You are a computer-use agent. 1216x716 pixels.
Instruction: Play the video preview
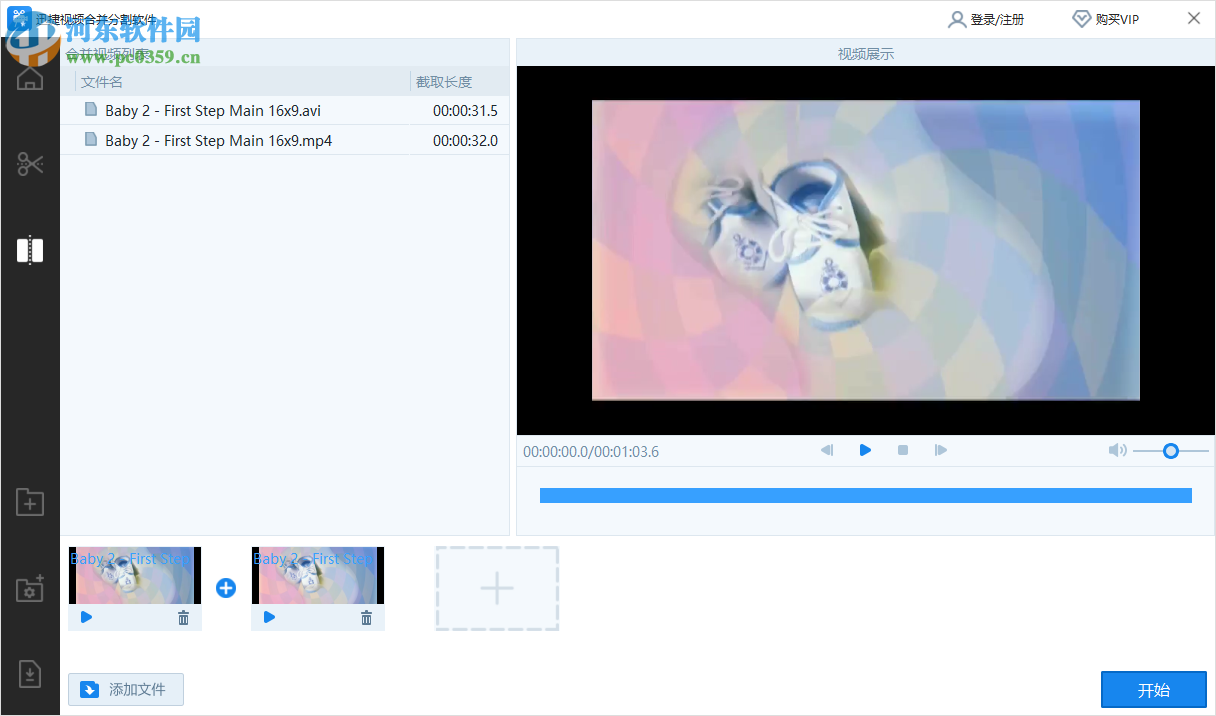tap(865, 450)
